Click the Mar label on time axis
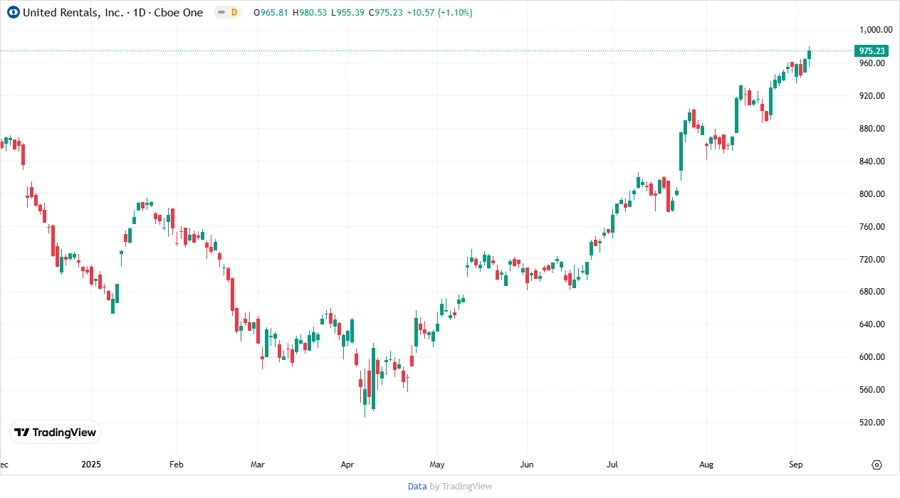 (257, 464)
